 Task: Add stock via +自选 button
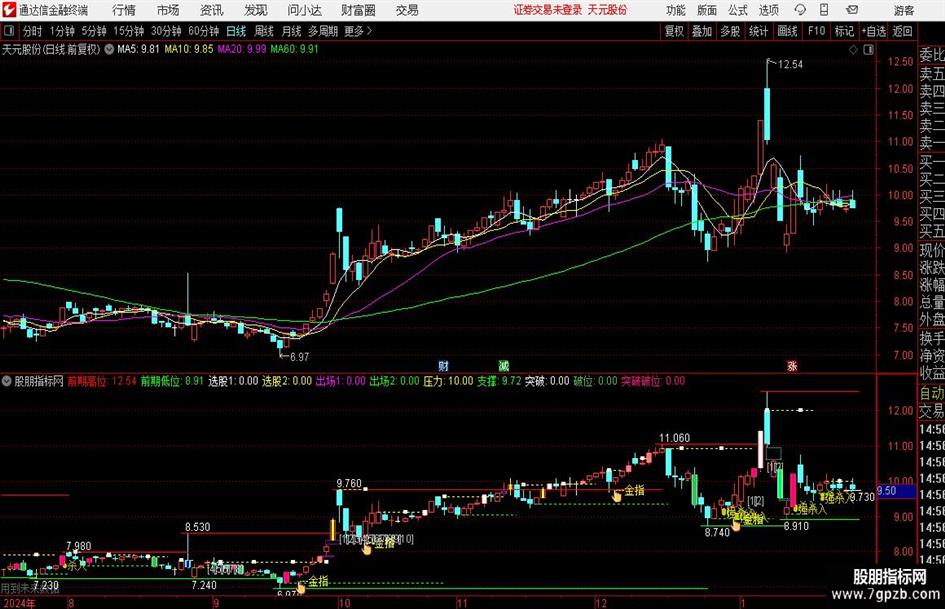[x=874, y=31]
